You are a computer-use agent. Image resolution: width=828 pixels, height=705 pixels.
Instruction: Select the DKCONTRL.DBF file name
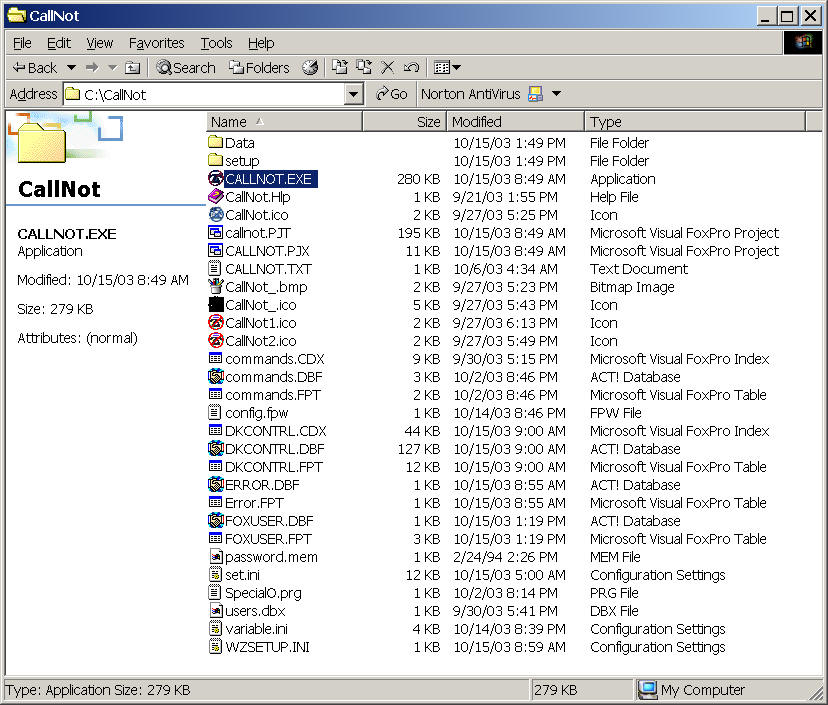pyautogui.click(x=275, y=449)
